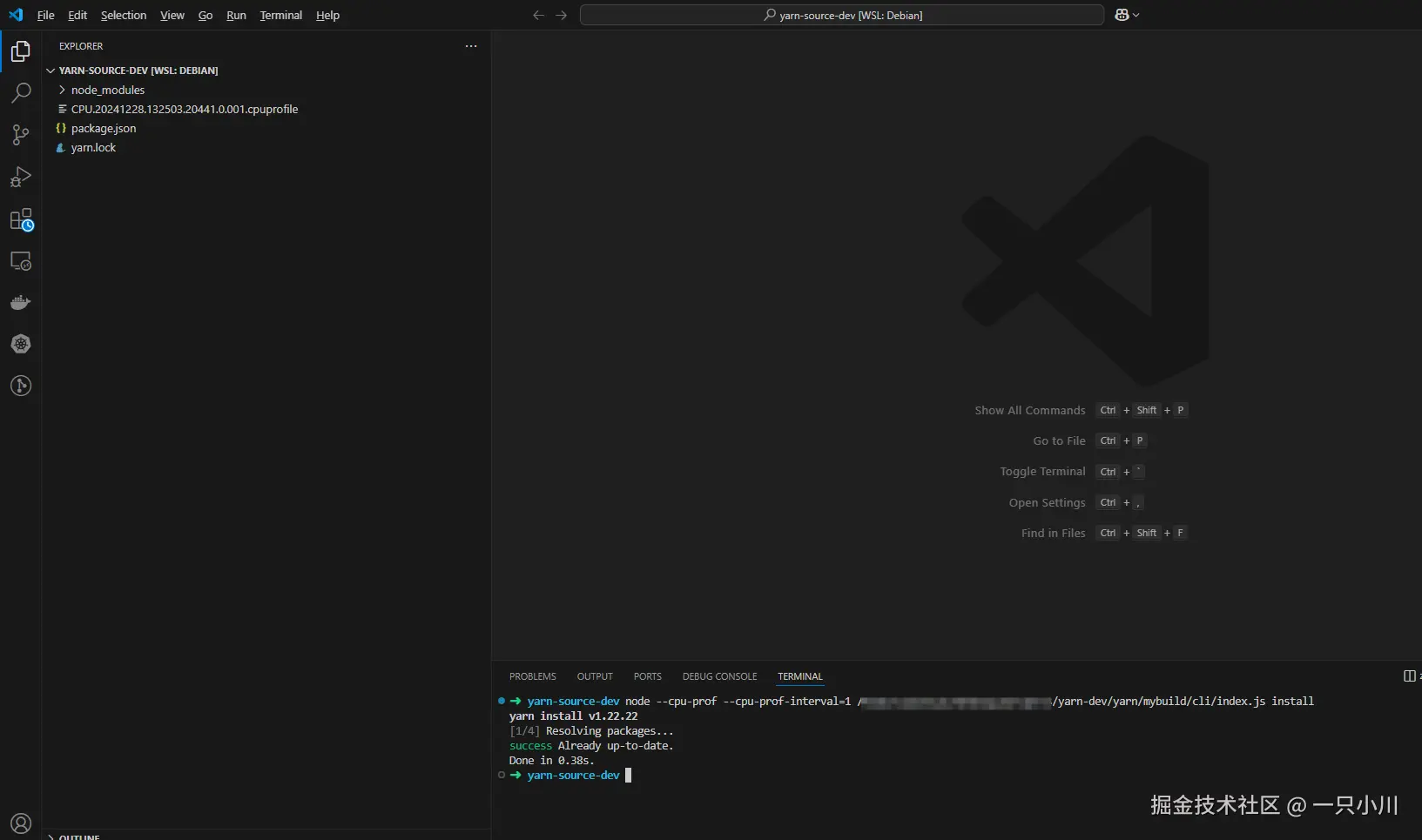This screenshot has height=840, width=1422.
Task: Switch to the Ports panel tab
Action: click(x=648, y=676)
